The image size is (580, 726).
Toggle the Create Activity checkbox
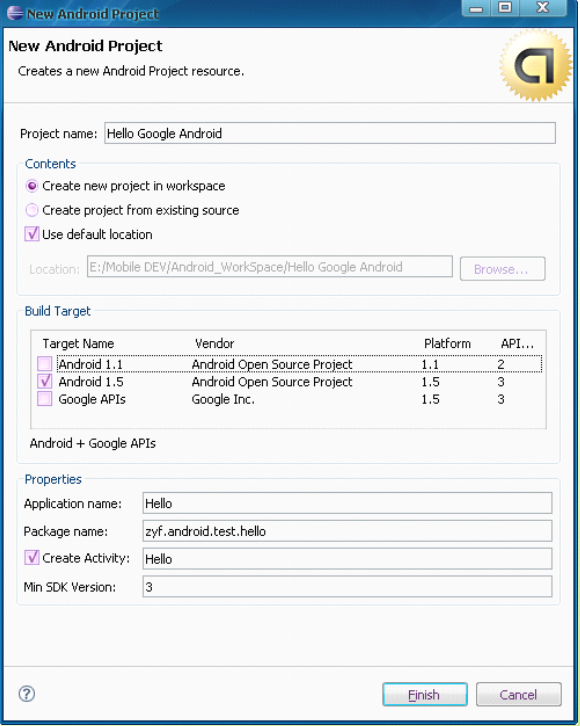pyautogui.click(x=31, y=557)
